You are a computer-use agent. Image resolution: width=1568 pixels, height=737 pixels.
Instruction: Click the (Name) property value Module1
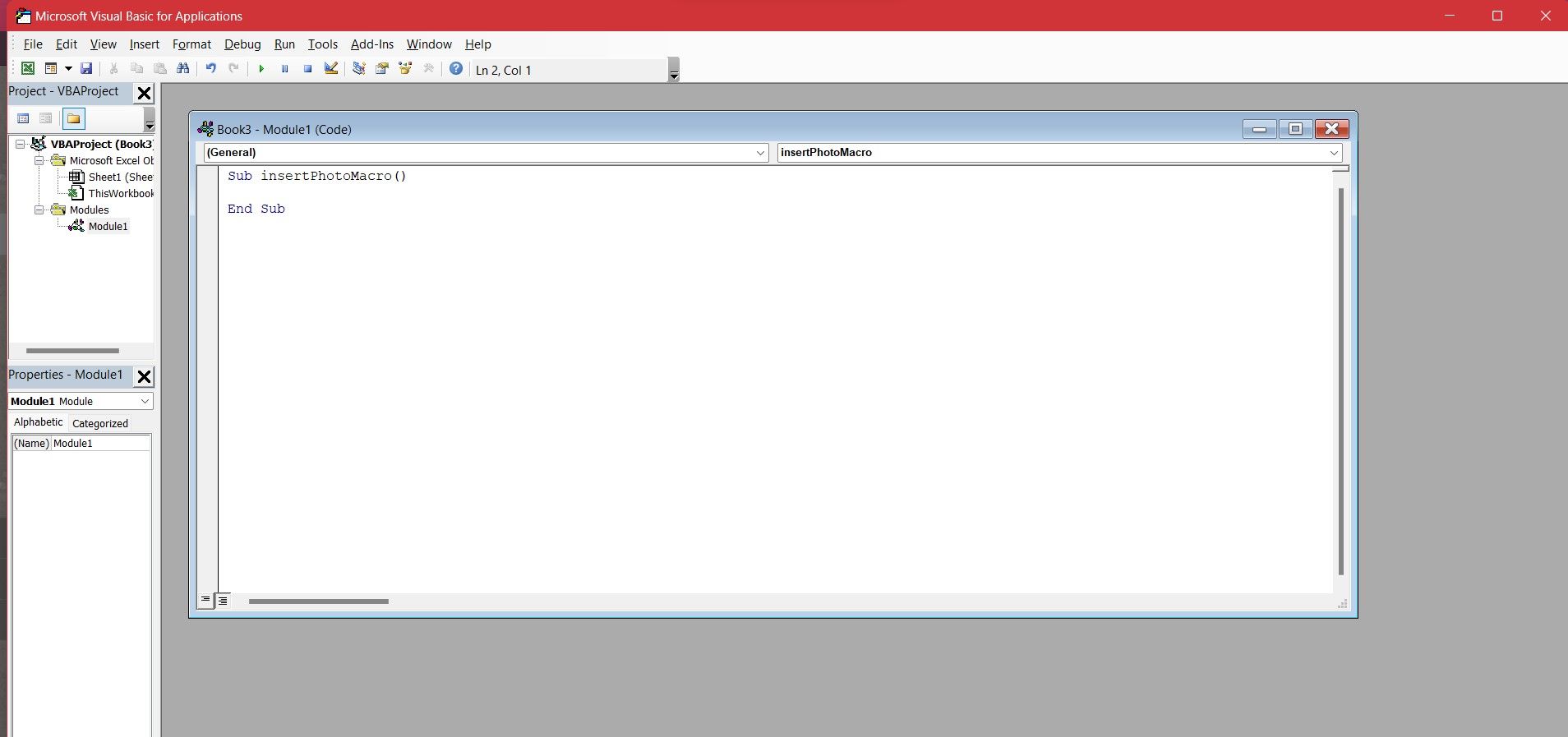click(100, 443)
